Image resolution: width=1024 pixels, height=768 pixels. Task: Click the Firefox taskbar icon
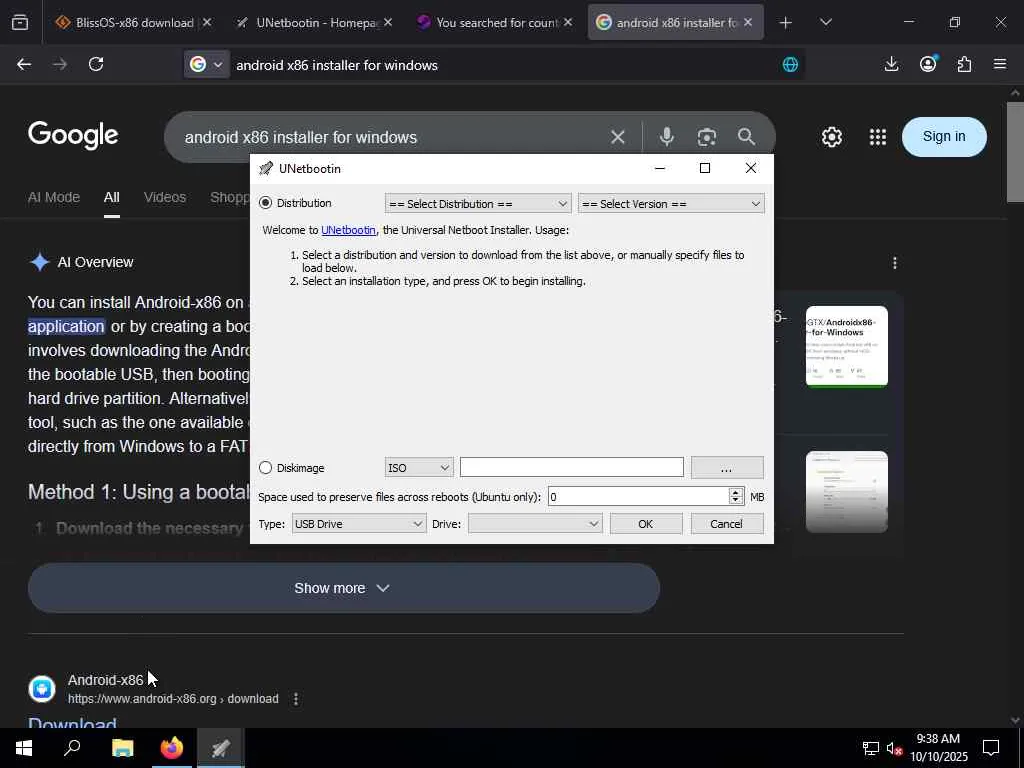tap(172, 748)
